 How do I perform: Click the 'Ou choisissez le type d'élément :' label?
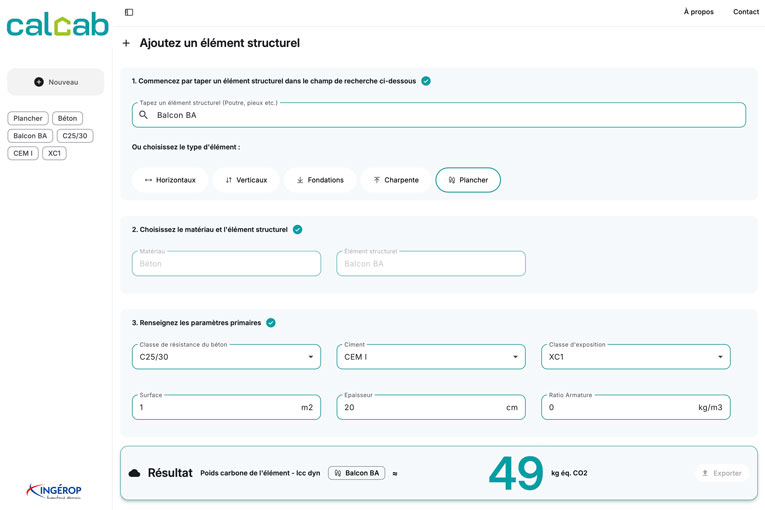[x=186, y=147]
